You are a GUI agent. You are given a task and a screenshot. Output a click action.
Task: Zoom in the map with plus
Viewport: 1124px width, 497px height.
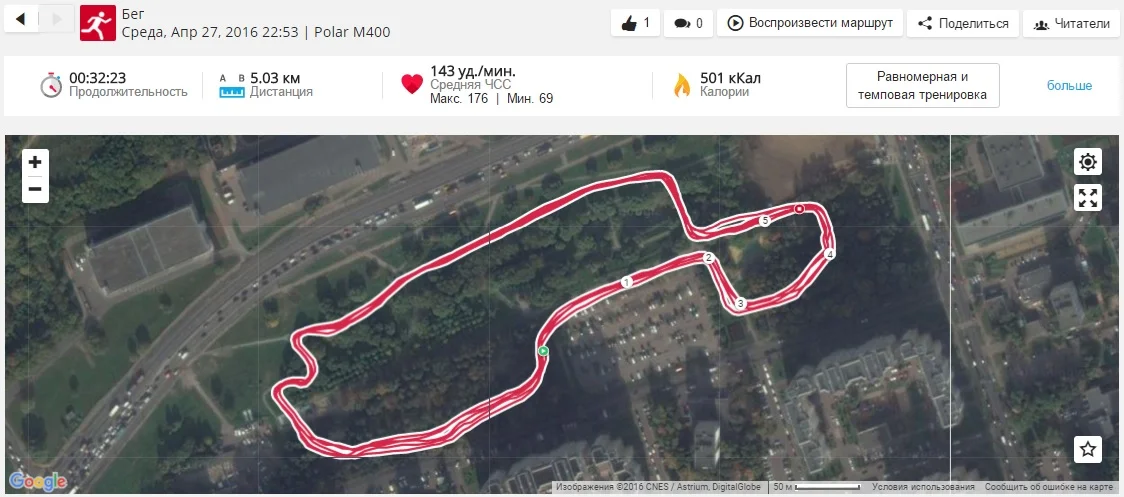click(35, 163)
